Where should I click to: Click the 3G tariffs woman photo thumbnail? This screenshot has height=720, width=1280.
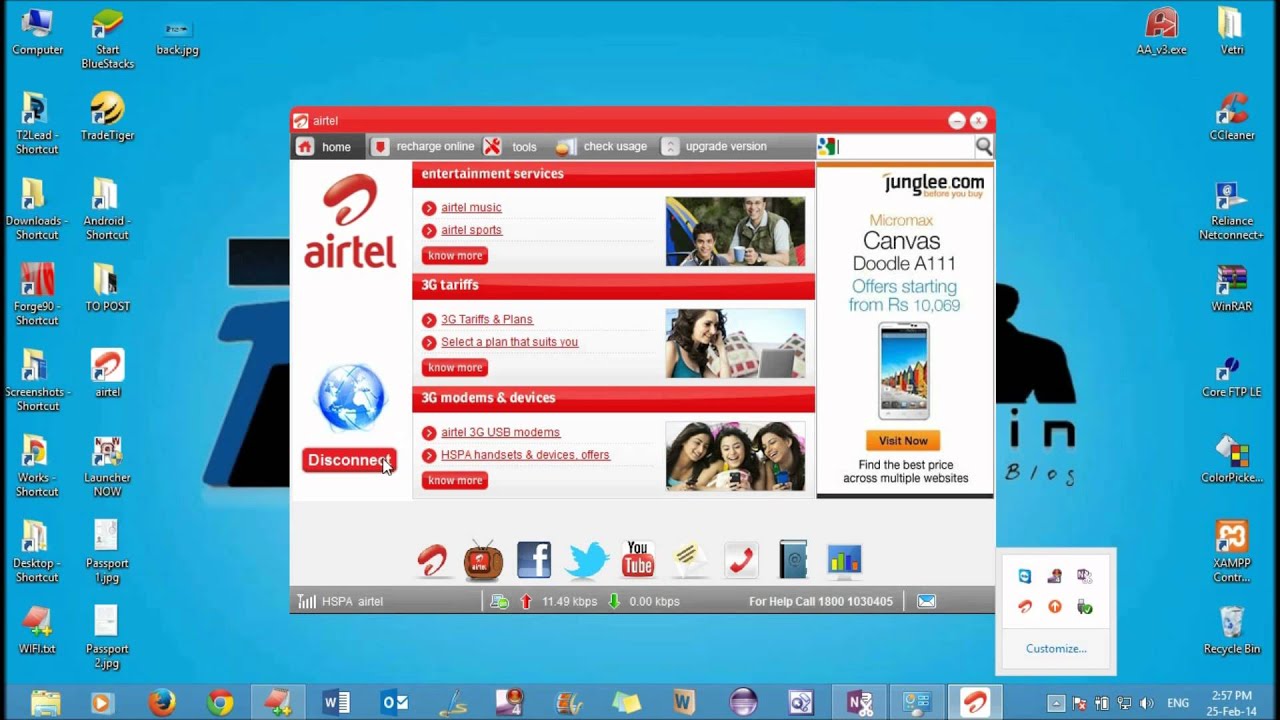click(x=735, y=343)
